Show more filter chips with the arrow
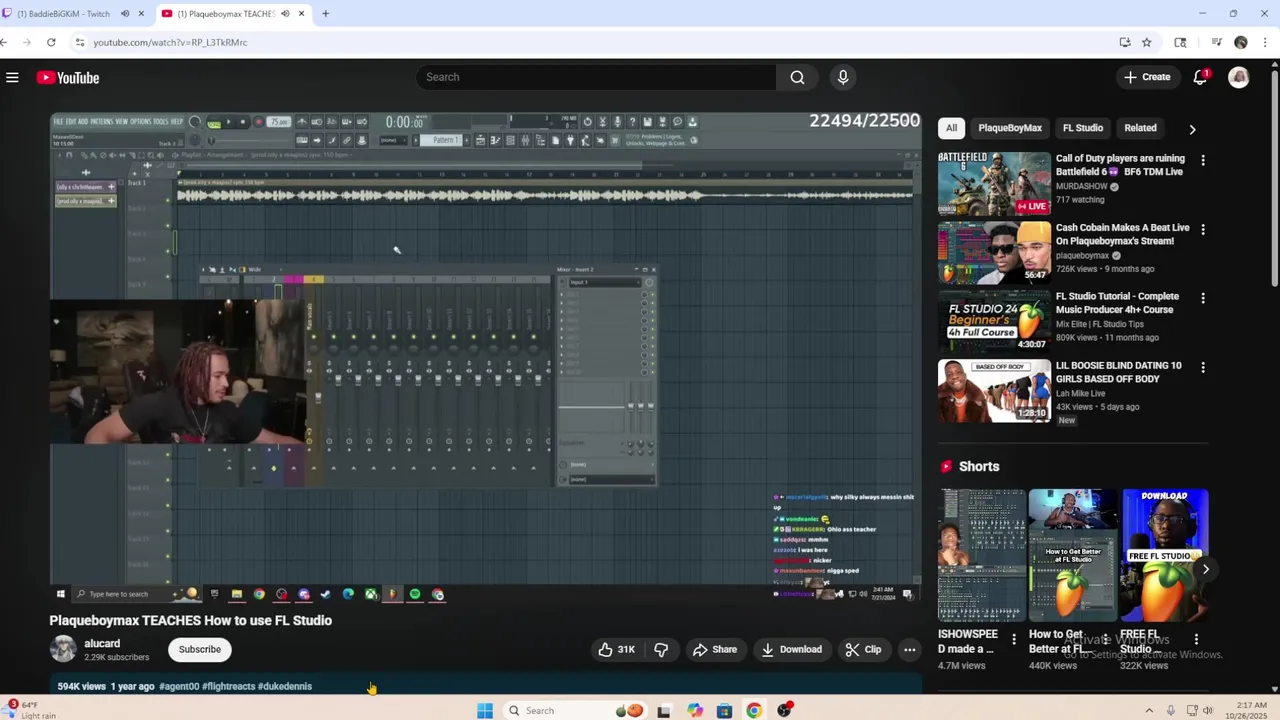This screenshot has height=720, width=1280. [x=1192, y=129]
